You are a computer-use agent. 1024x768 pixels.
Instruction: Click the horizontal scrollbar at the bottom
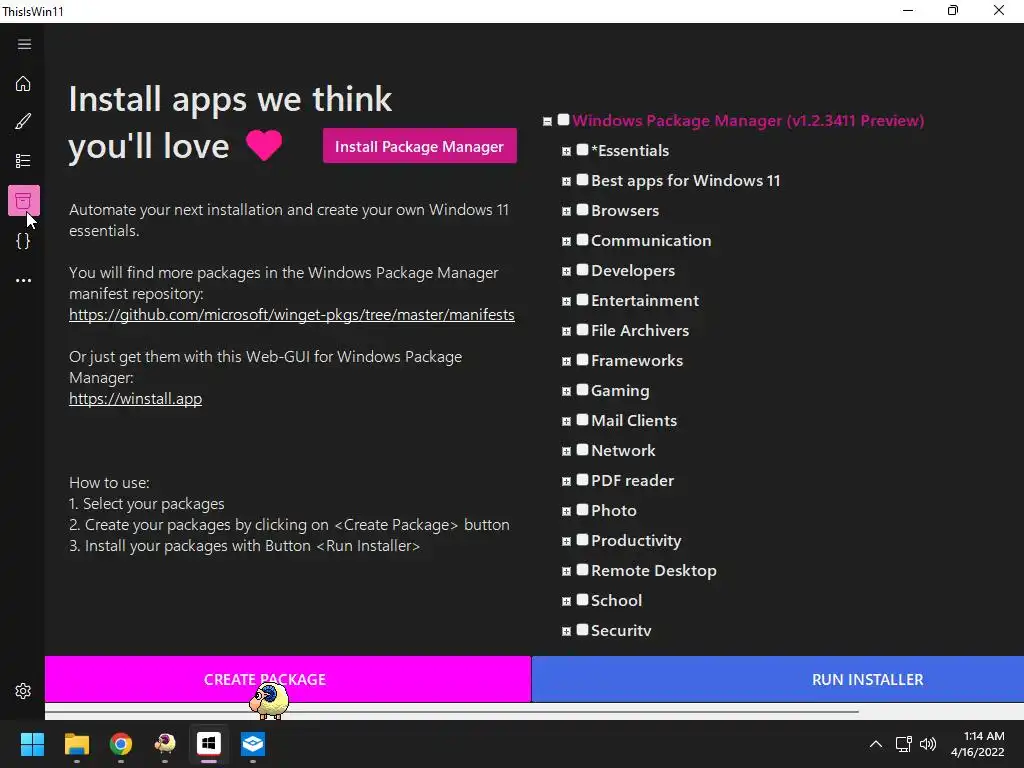pyautogui.click(x=452, y=711)
